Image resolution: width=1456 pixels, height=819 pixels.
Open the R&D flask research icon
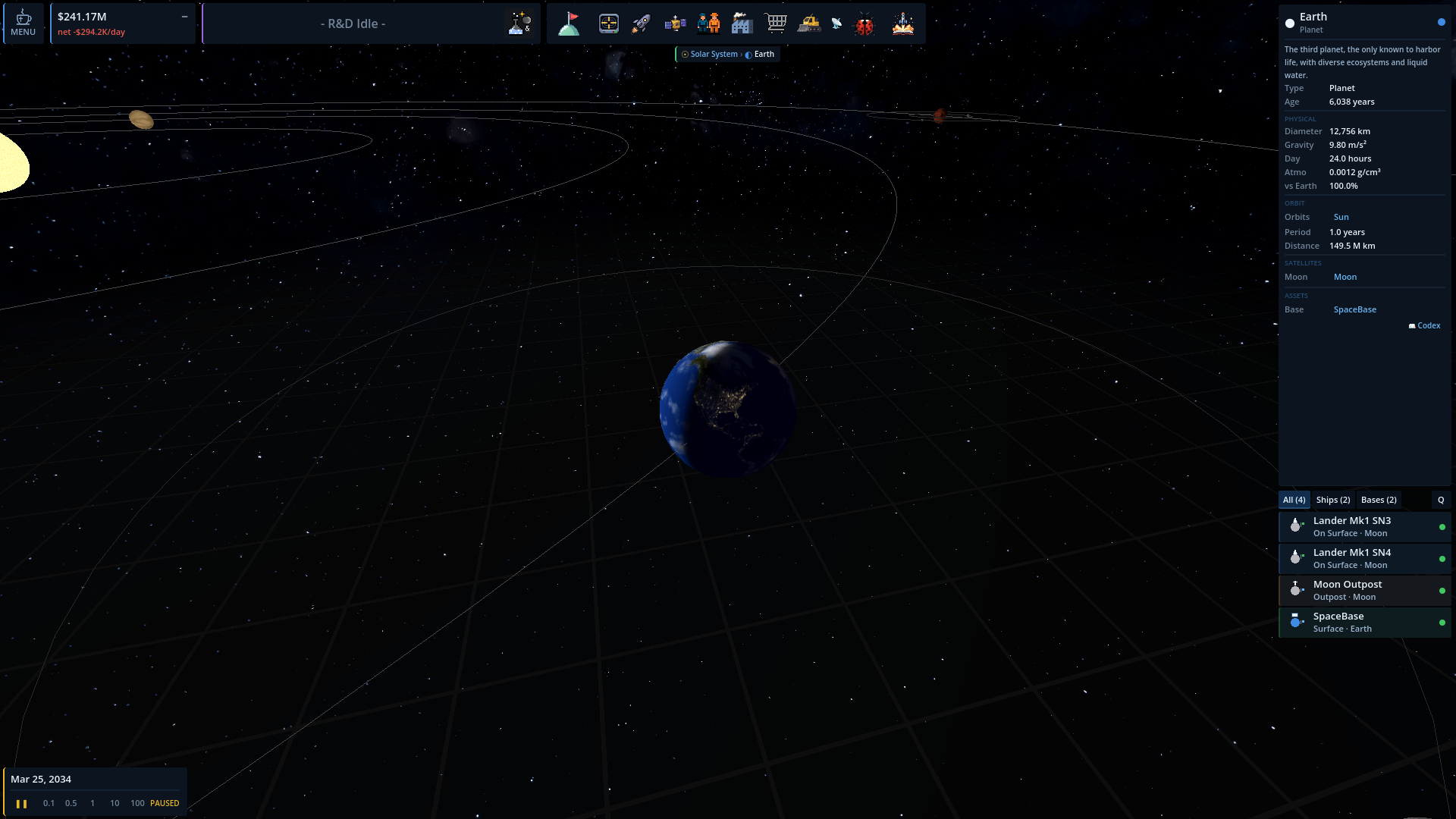point(519,24)
